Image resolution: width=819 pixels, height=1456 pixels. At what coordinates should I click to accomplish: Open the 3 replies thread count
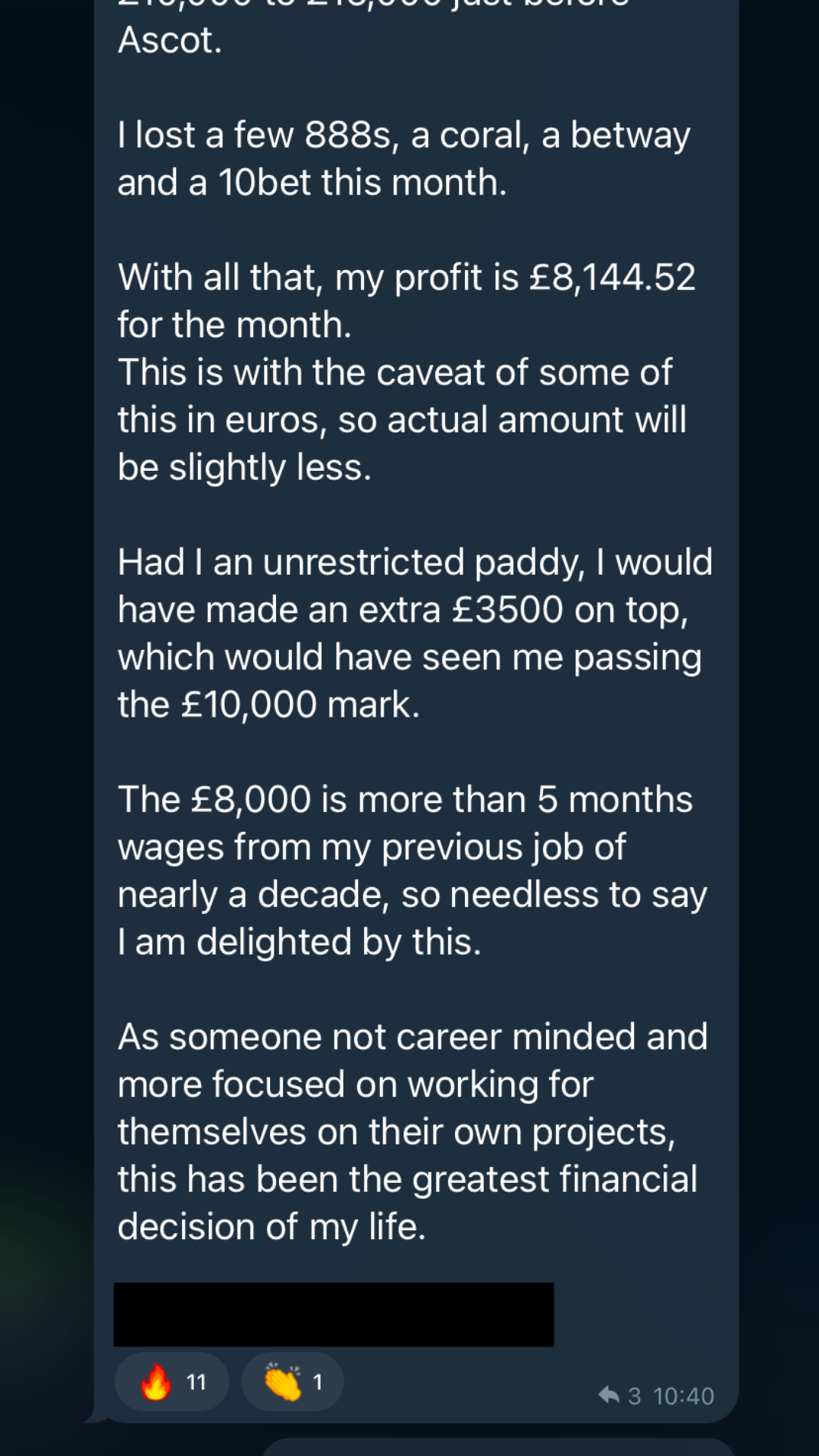pos(634,1396)
